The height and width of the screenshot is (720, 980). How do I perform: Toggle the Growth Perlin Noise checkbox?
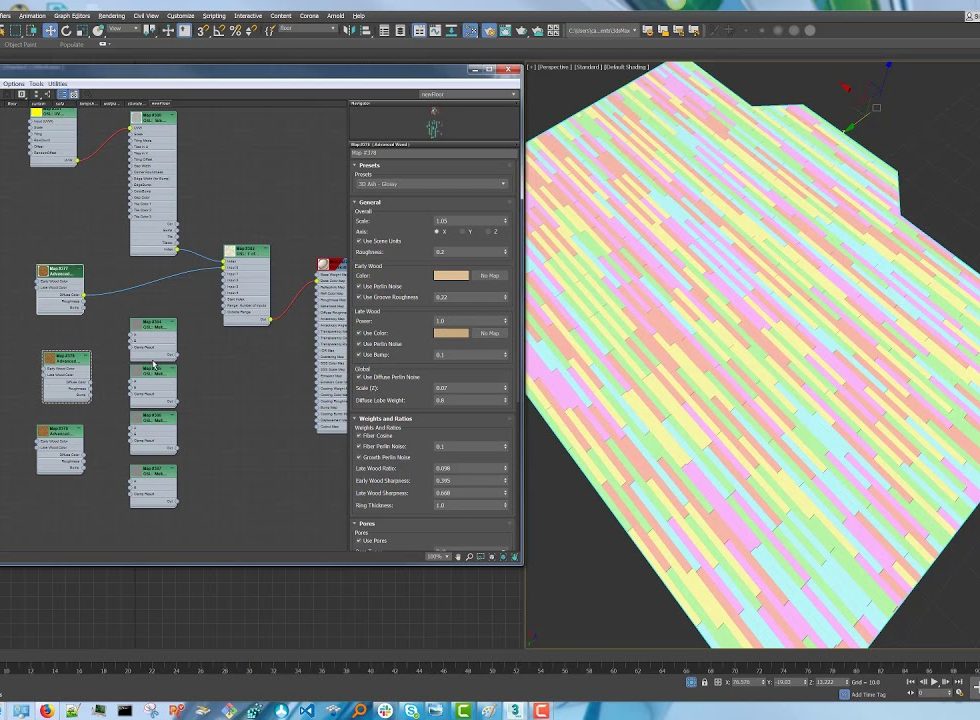359,457
